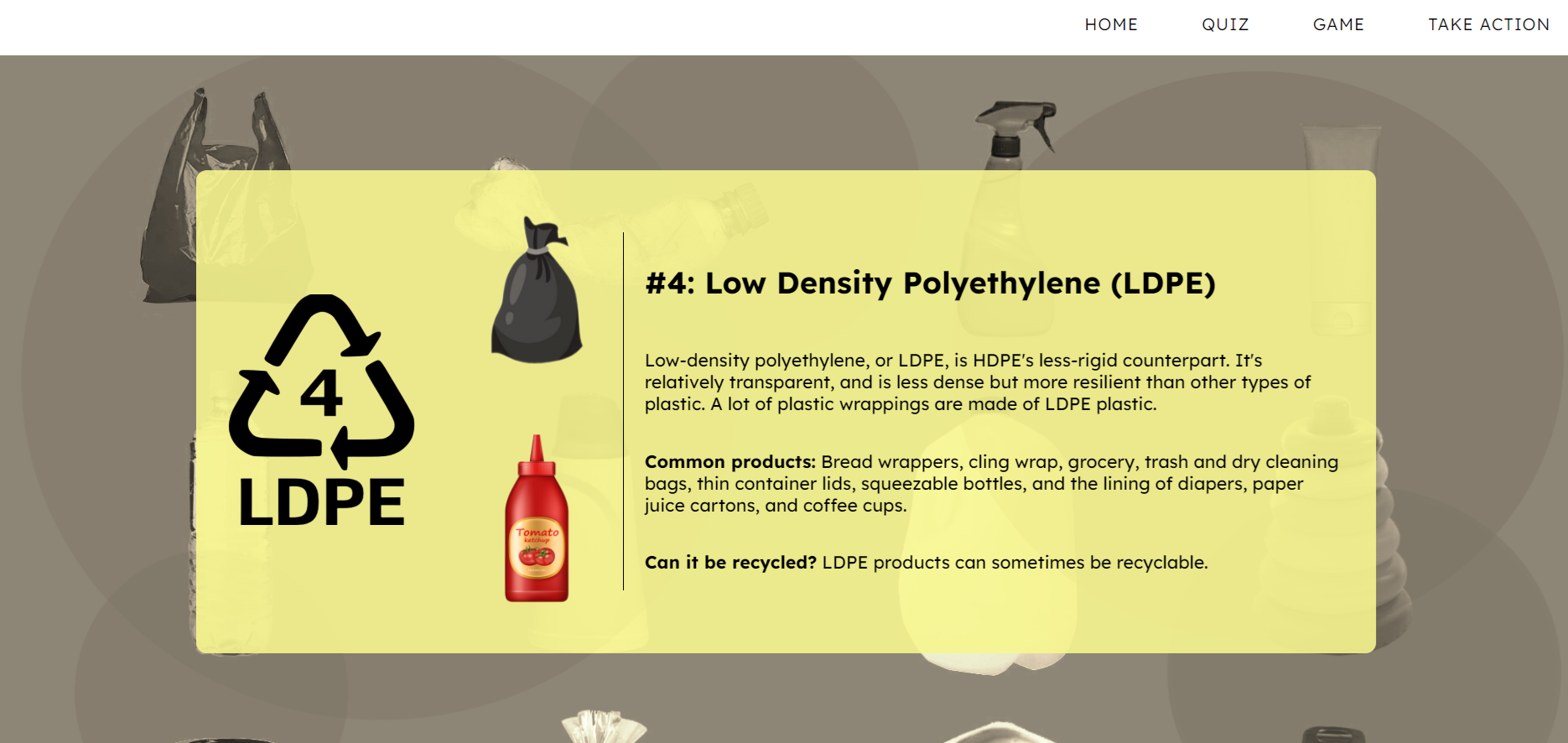1568x743 pixels.
Task: Click the paragraph starting 'Low-density polyethylene, or LDPE'
Action: click(978, 382)
